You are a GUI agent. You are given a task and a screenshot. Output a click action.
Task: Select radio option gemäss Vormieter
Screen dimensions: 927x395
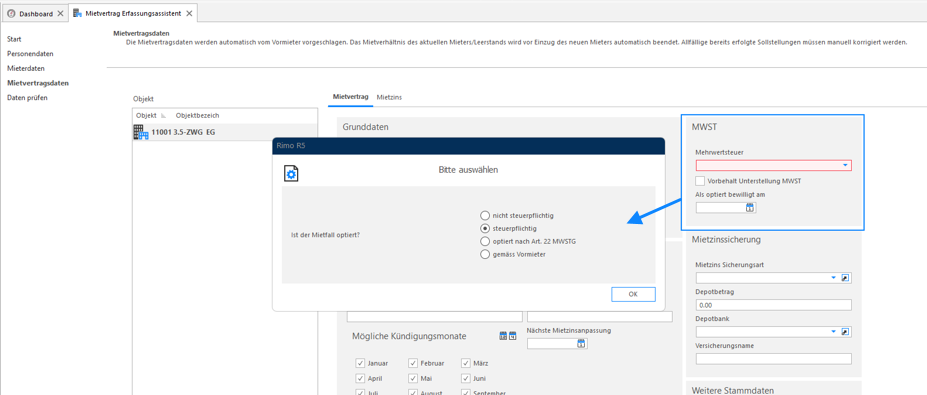(x=485, y=254)
